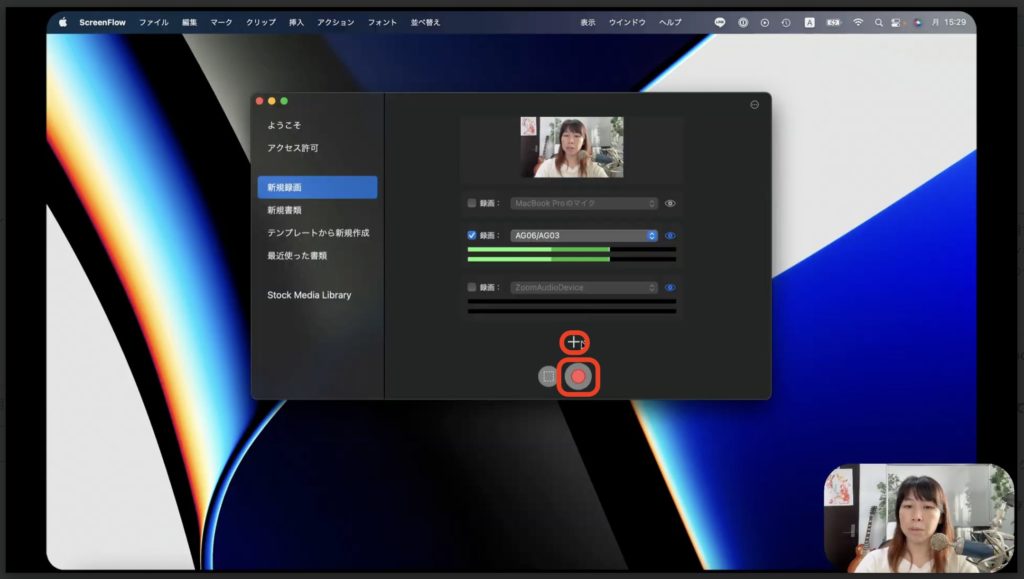Select テンプレートから新規作成 in the sidebar
This screenshot has height=579, width=1024.
(x=318, y=233)
